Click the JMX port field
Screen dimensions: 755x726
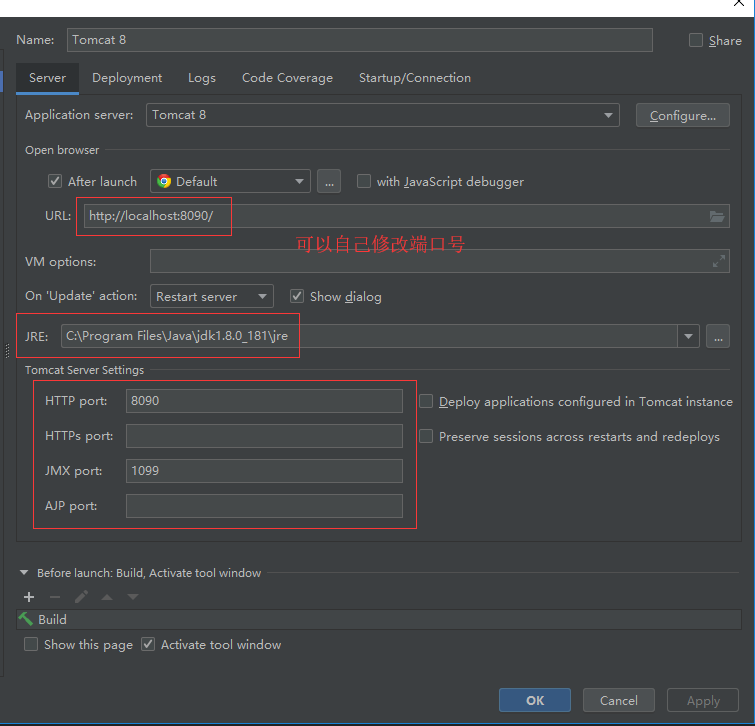coord(264,471)
